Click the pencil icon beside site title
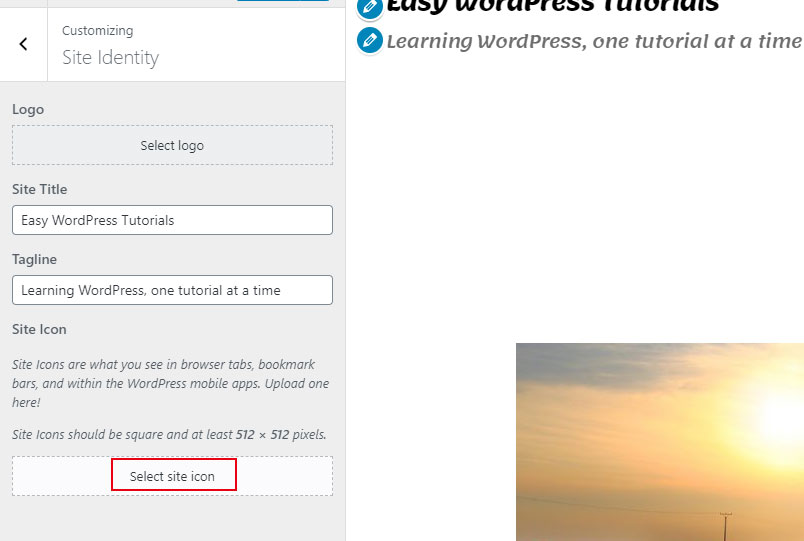 click(x=370, y=7)
